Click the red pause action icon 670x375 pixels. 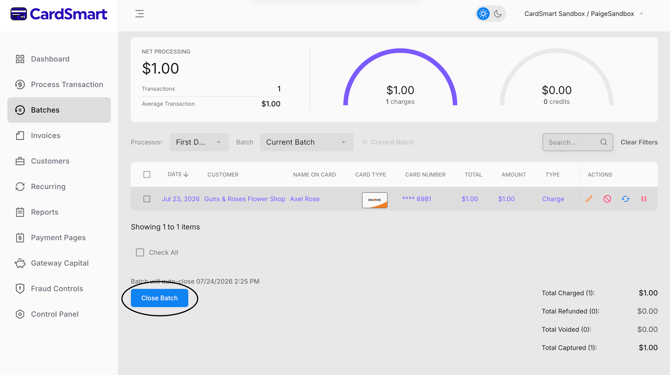(x=644, y=199)
